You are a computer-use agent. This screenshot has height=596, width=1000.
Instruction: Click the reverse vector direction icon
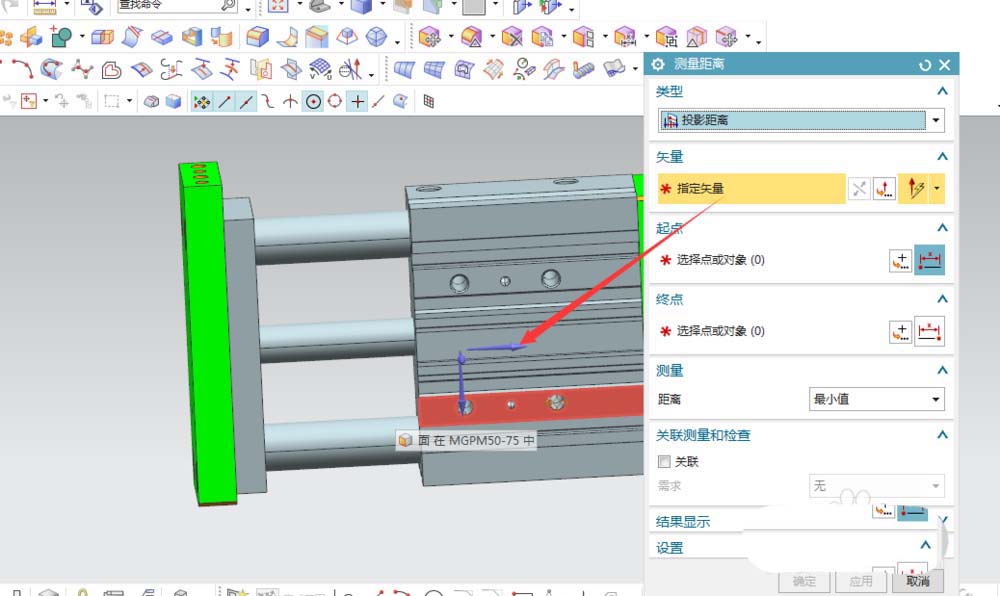pyautogui.click(x=859, y=189)
